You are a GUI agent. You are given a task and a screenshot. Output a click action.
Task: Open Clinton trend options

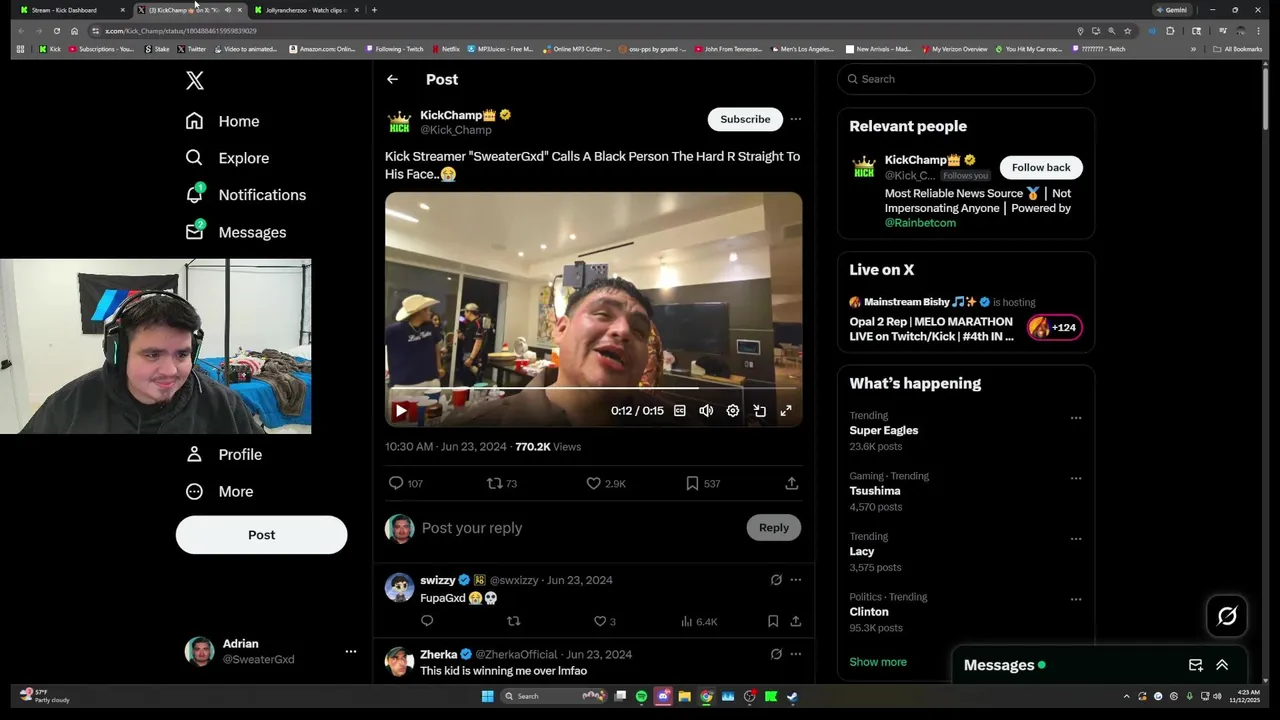tap(1076, 599)
